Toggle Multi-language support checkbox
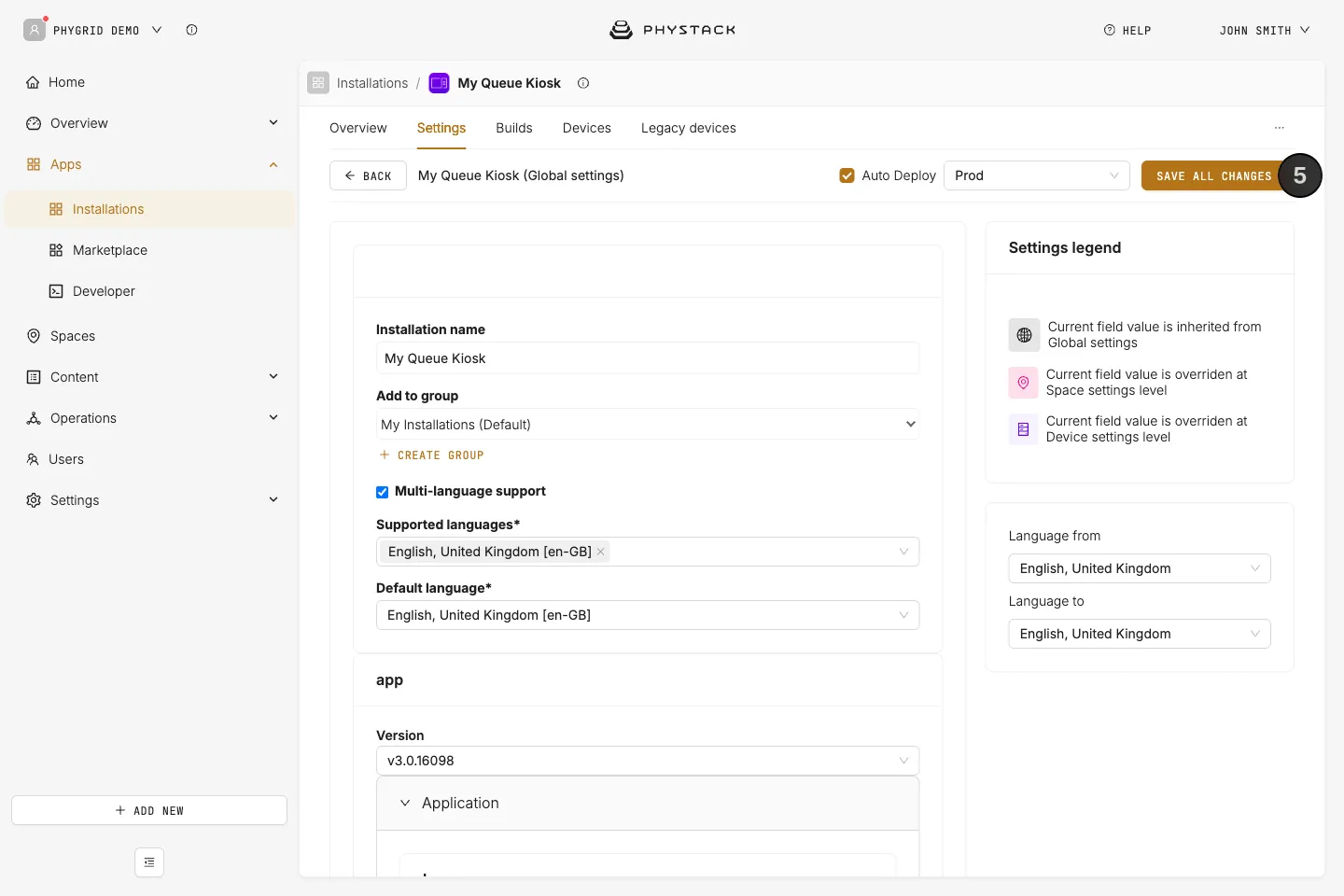 [382, 492]
